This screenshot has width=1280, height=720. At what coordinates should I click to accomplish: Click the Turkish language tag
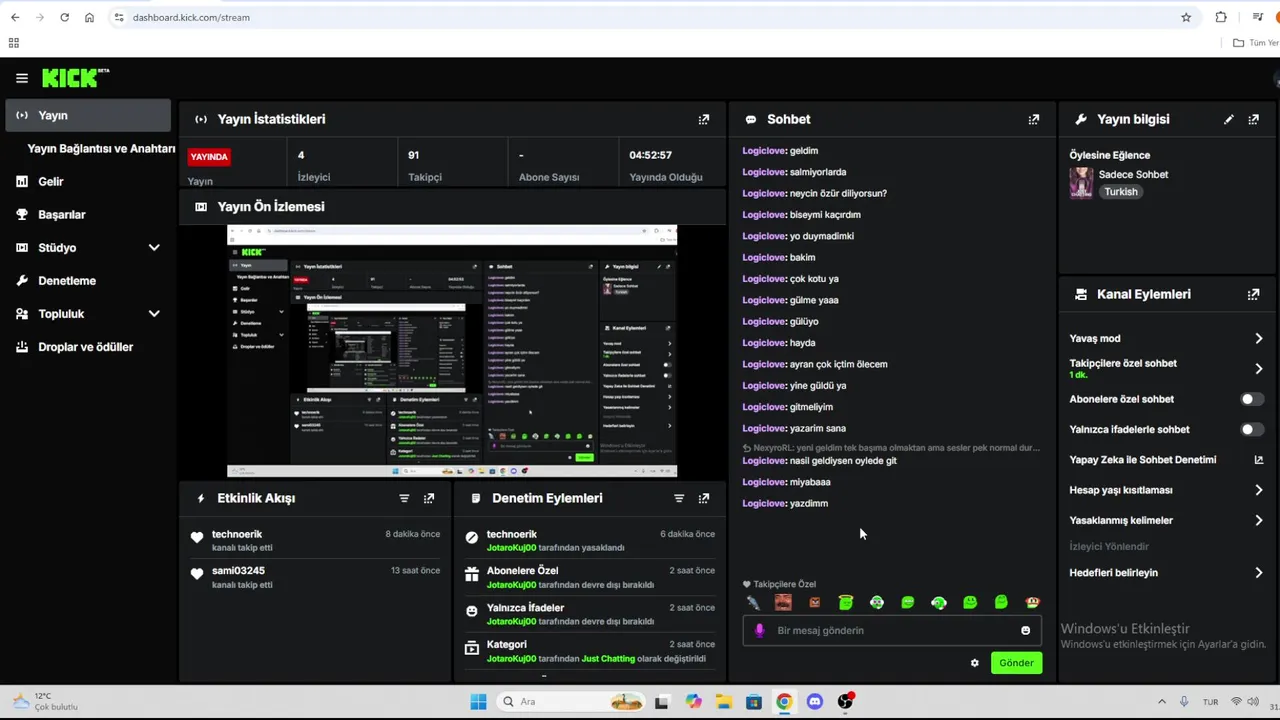point(1121,192)
